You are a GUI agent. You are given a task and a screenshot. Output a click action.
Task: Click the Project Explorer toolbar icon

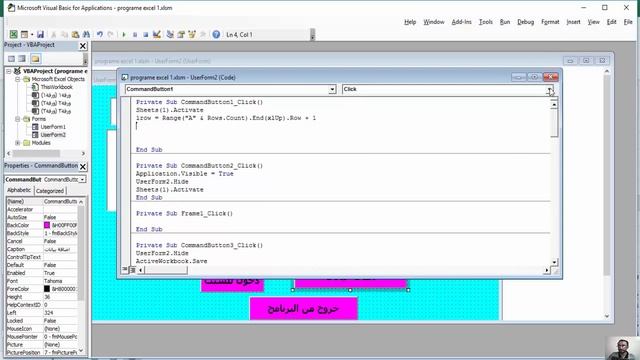170,35
